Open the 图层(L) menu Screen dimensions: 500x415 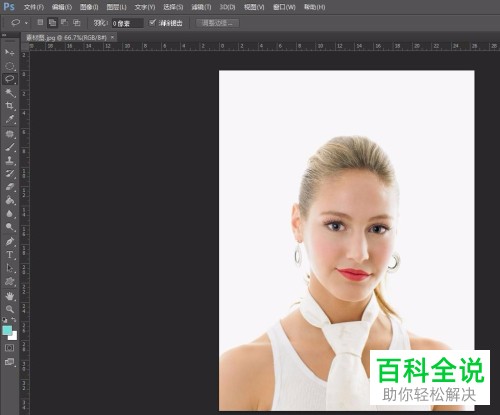(116, 7)
